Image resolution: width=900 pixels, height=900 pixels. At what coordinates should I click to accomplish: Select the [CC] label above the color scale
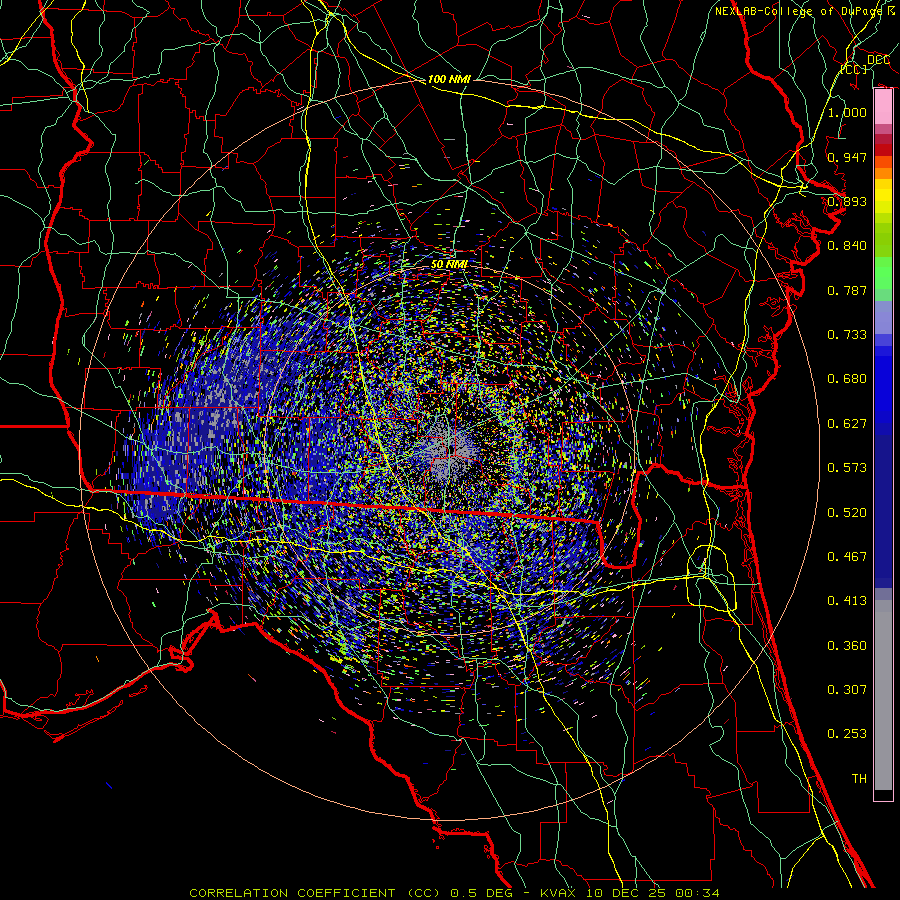pyautogui.click(x=854, y=69)
